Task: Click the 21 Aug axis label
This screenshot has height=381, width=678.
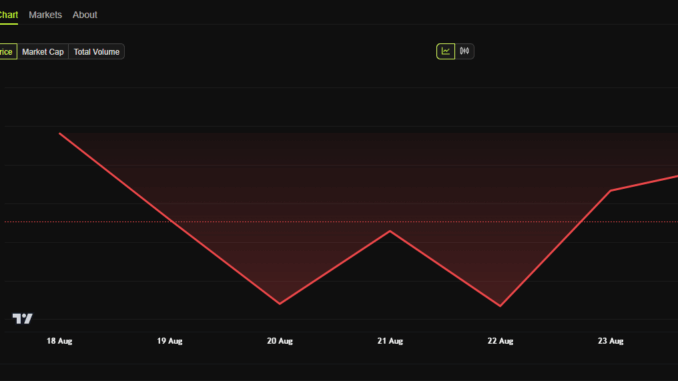Action: pos(390,341)
